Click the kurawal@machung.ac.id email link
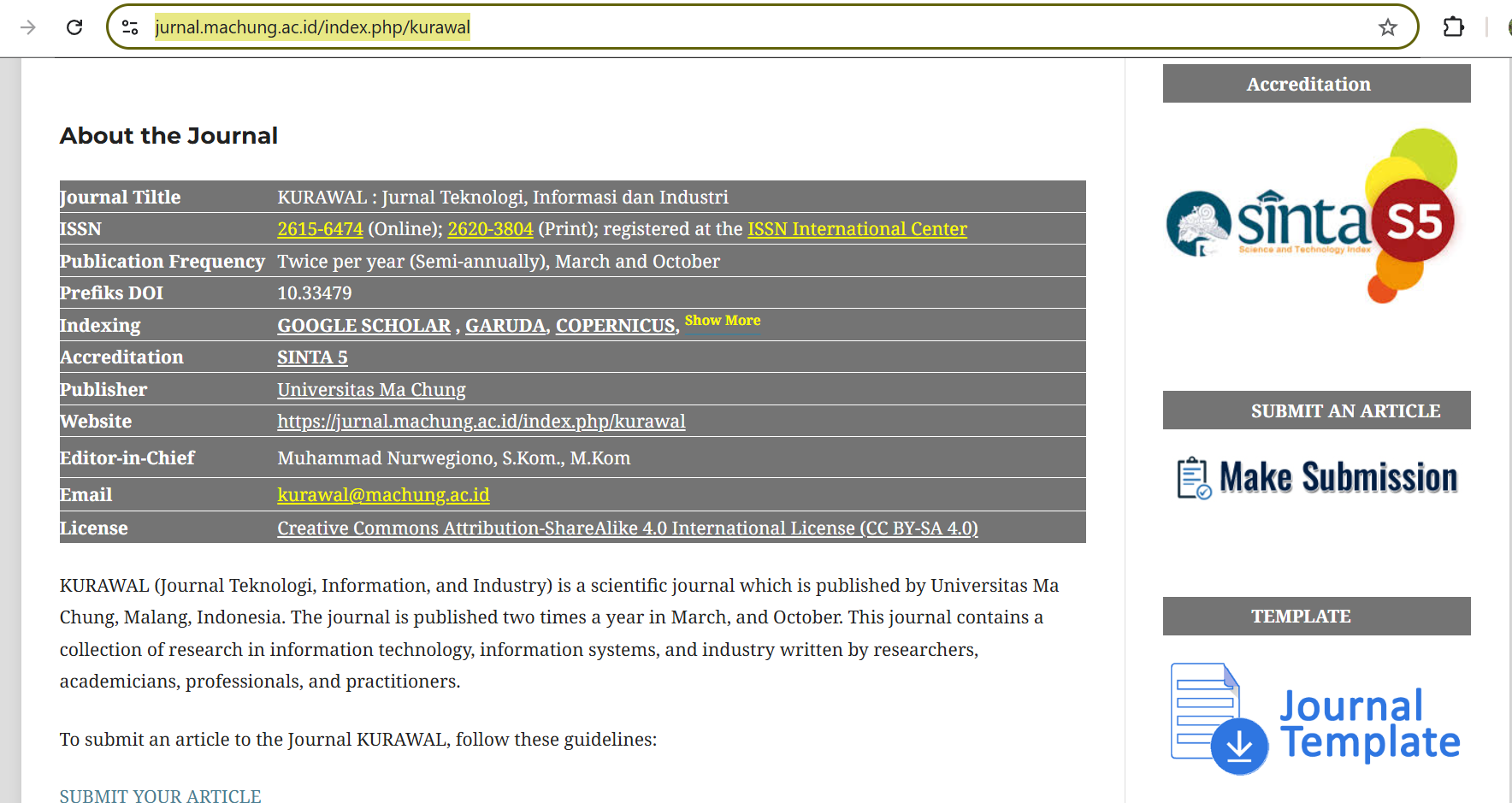Image resolution: width=1512 pixels, height=803 pixels. tap(383, 495)
